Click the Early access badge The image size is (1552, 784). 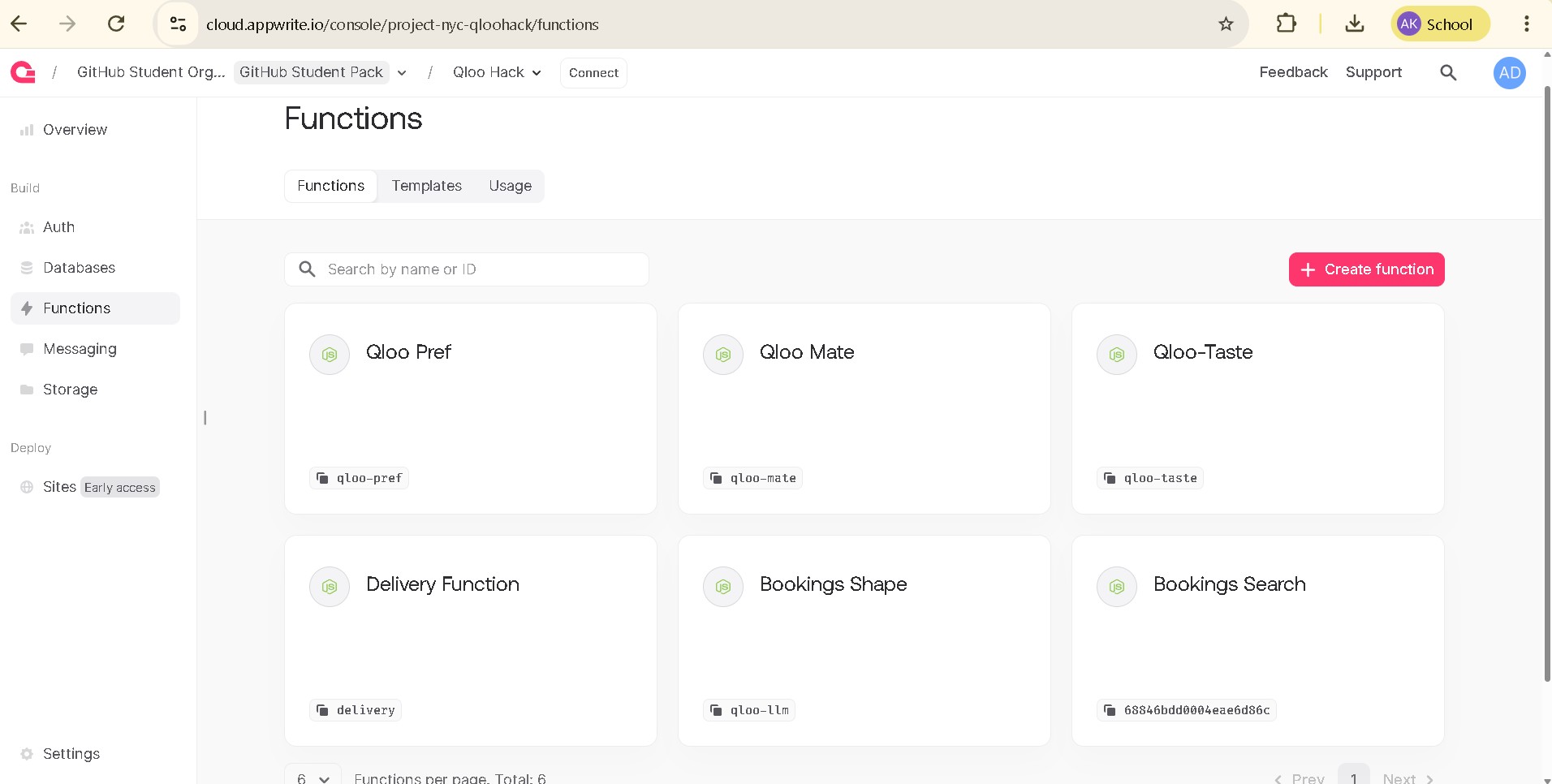pos(120,487)
